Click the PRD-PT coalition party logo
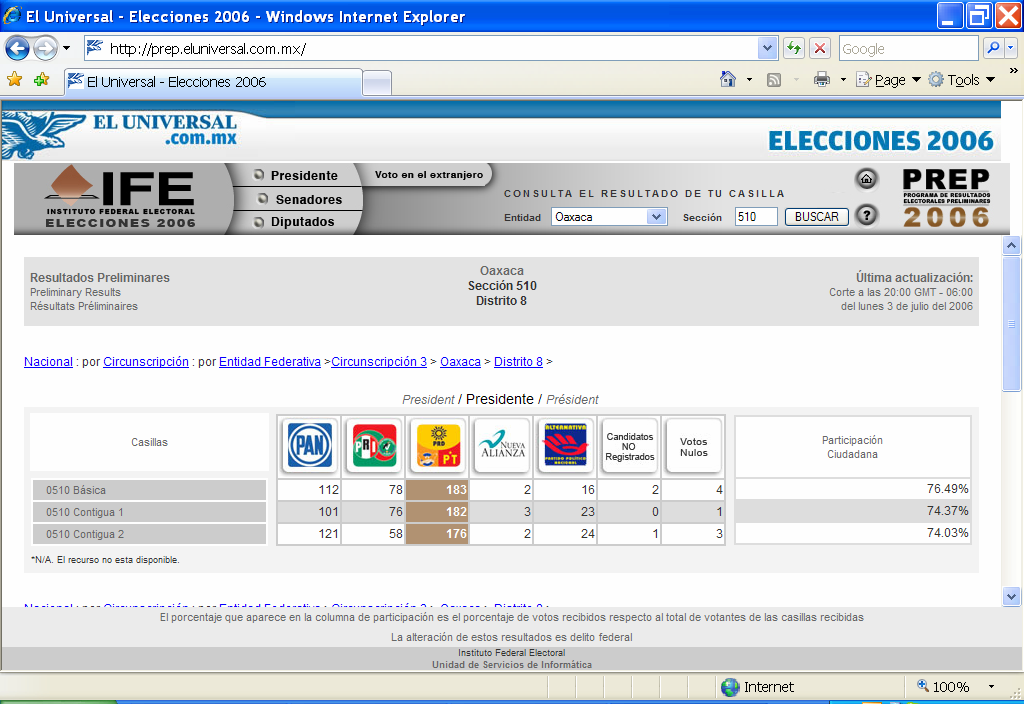Screen dimensions: 1024x704 [x=438, y=445]
